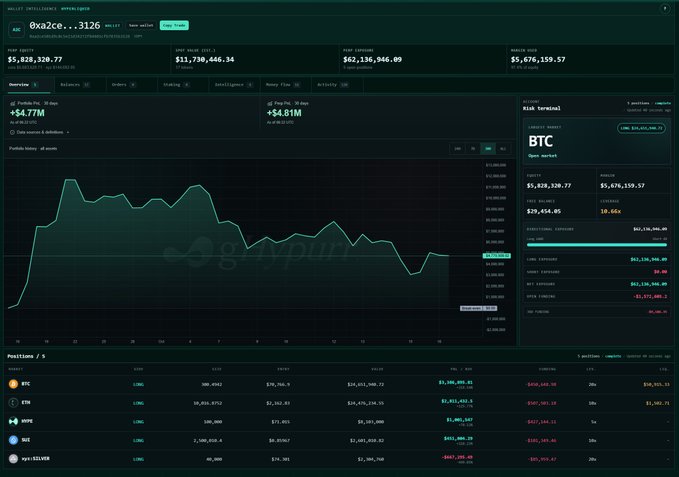679x477 pixels.
Task: Select the 30D chart range
Action: coord(488,148)
